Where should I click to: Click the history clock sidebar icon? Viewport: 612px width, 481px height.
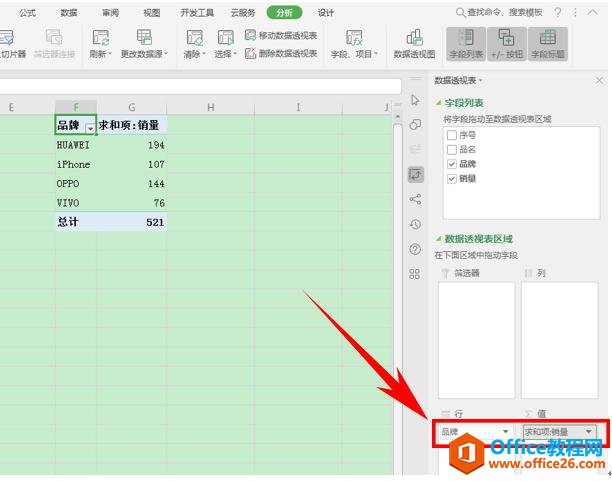tap(415, 224)
